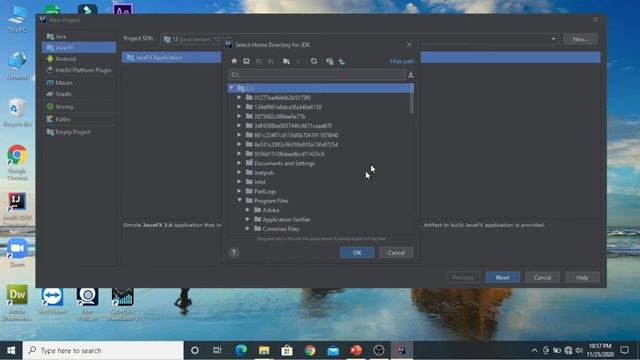Click Cortana circle icon in taskbar
640x360 pixels.
(x=195, y=350)
